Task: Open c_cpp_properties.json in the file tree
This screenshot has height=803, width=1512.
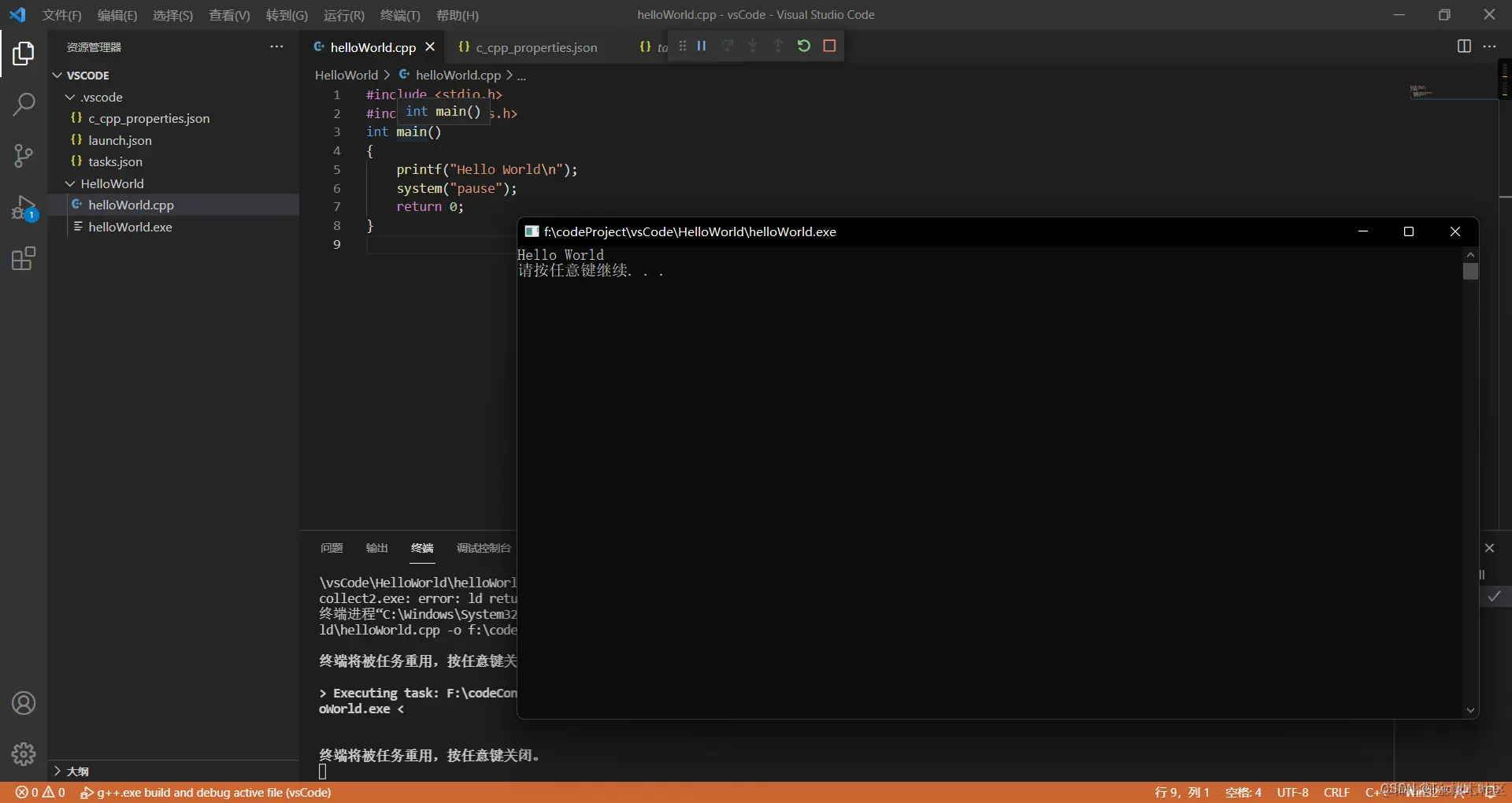Action: (173, 118)
